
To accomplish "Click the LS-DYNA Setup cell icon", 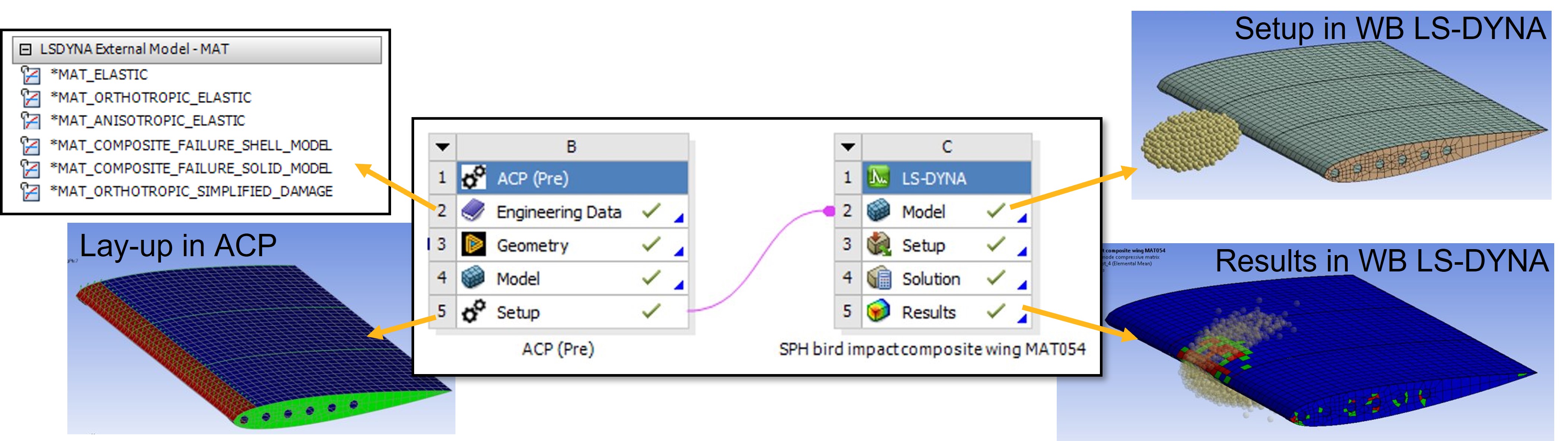I will click(879, 245).
